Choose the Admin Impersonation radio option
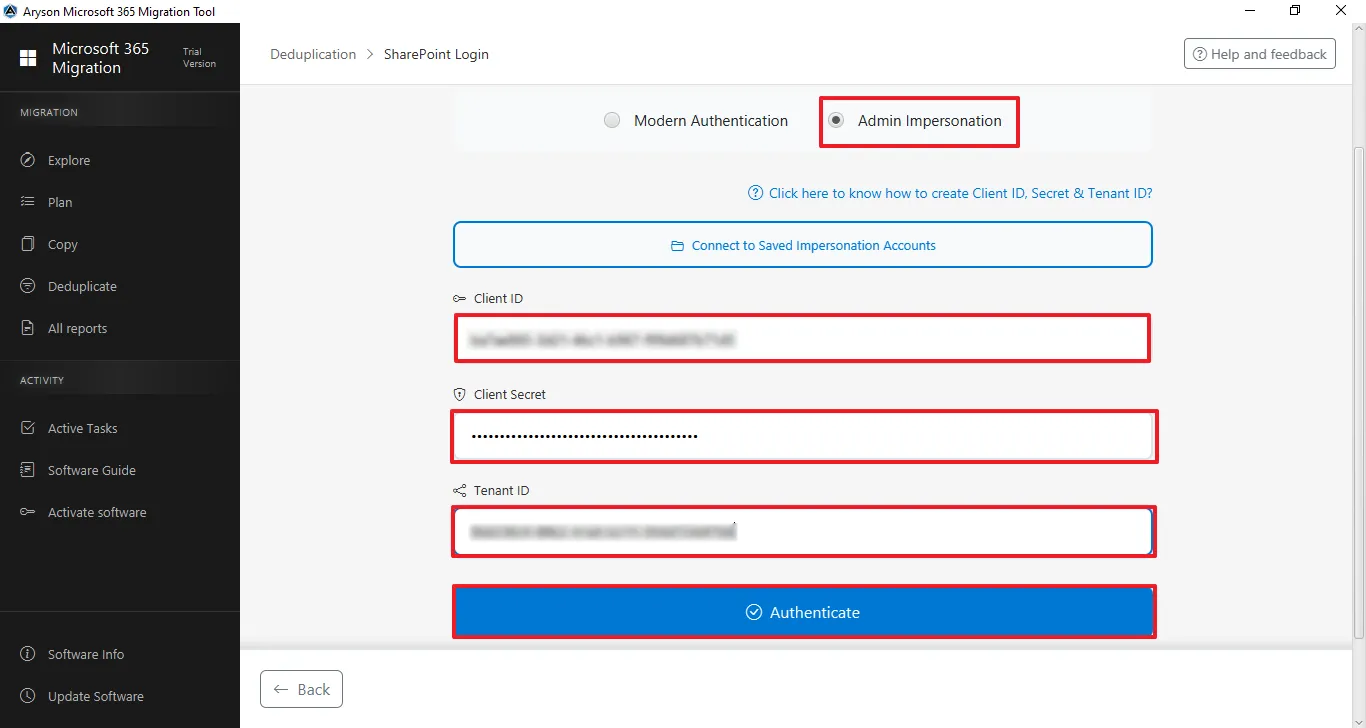 pyautogui.click(x=836, y=121)
